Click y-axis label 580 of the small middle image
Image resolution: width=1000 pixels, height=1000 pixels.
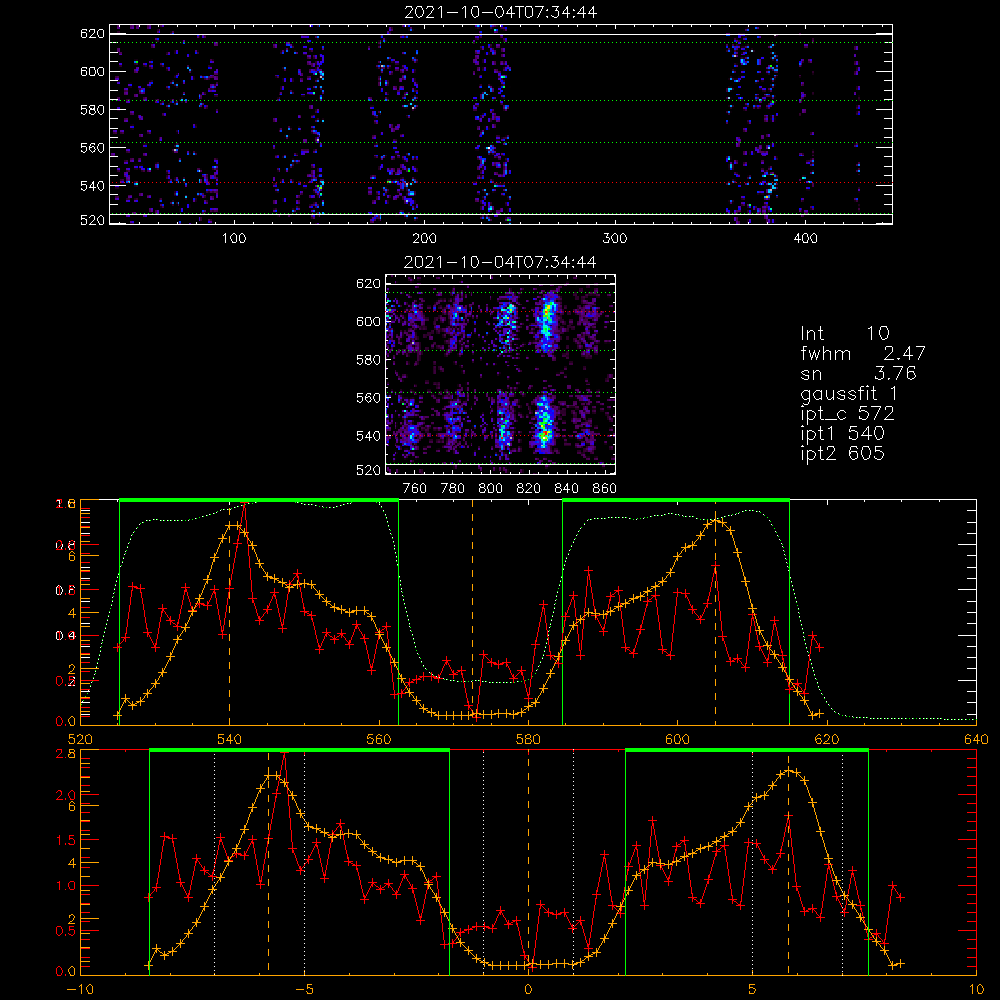pos(369,360)
